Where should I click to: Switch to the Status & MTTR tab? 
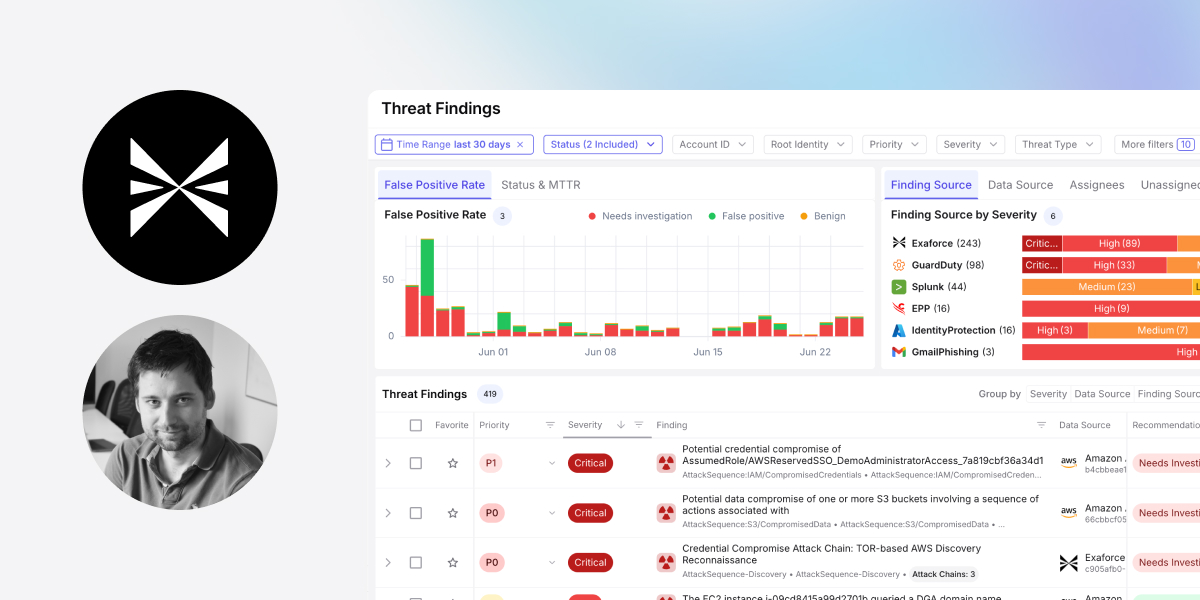coord(540,185)
